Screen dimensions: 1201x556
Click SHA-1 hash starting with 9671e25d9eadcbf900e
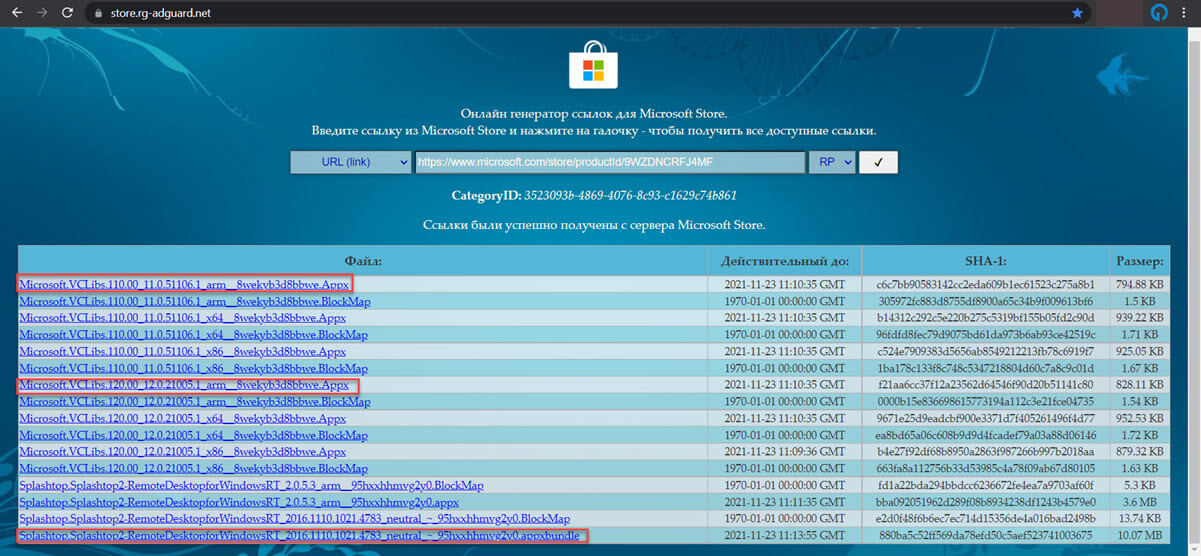pos(984,419)
